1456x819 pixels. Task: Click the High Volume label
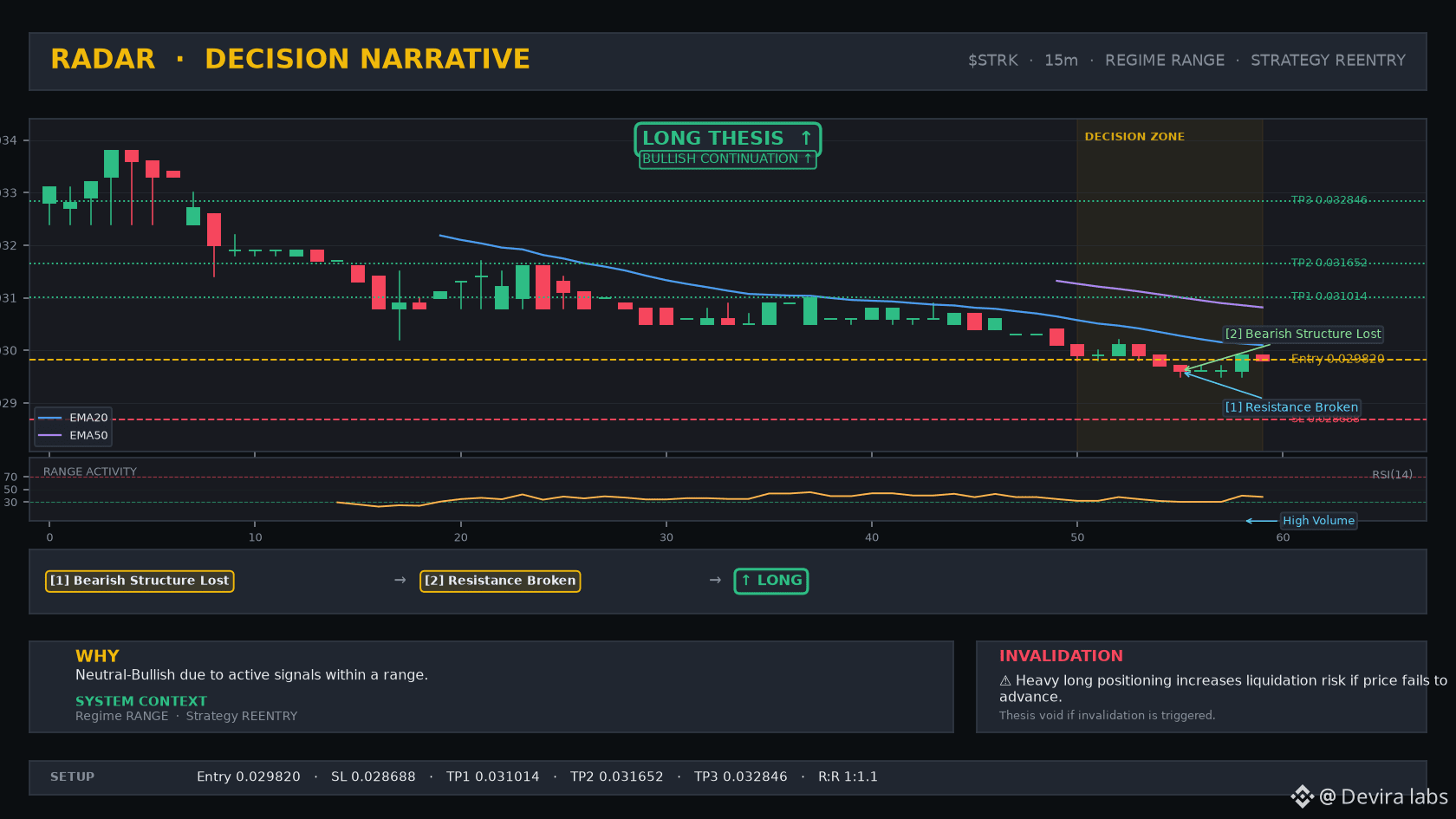1318,521
